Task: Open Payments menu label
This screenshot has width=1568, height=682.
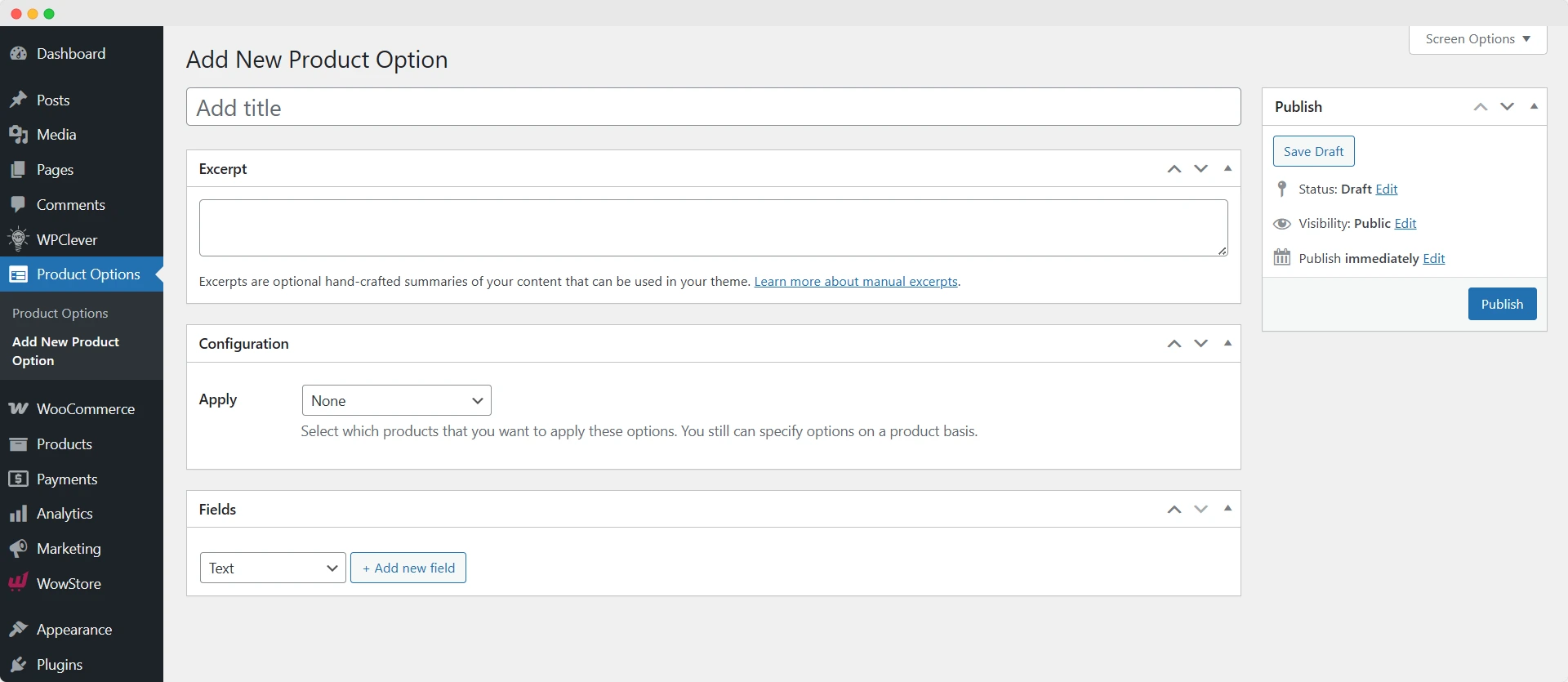Action: [x=67, y=479]
